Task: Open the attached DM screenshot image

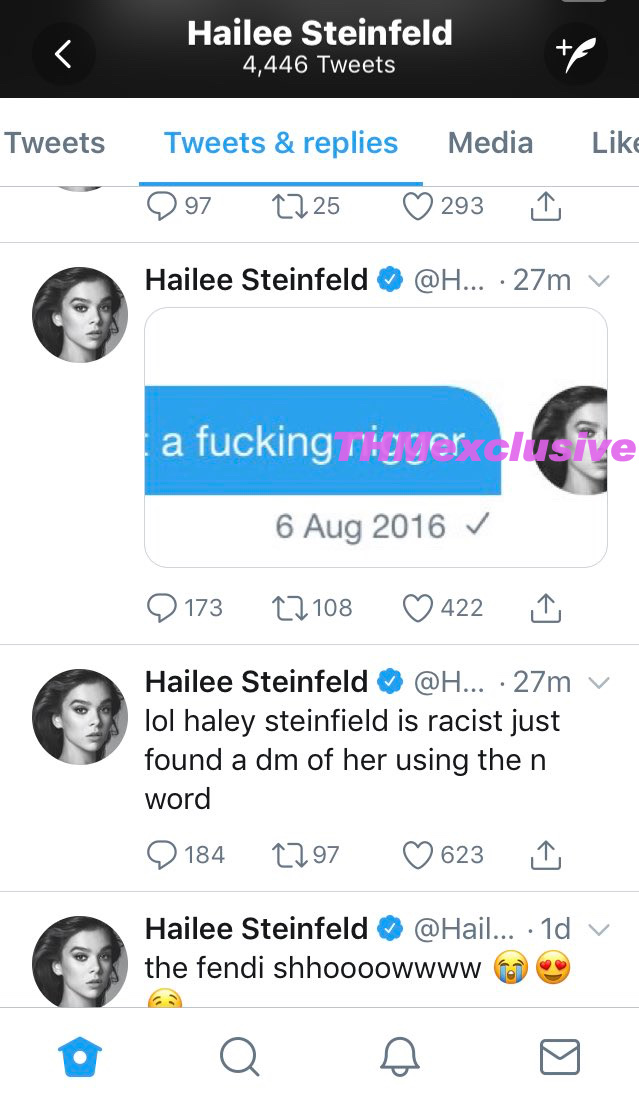Action: (x=376, y=437)
